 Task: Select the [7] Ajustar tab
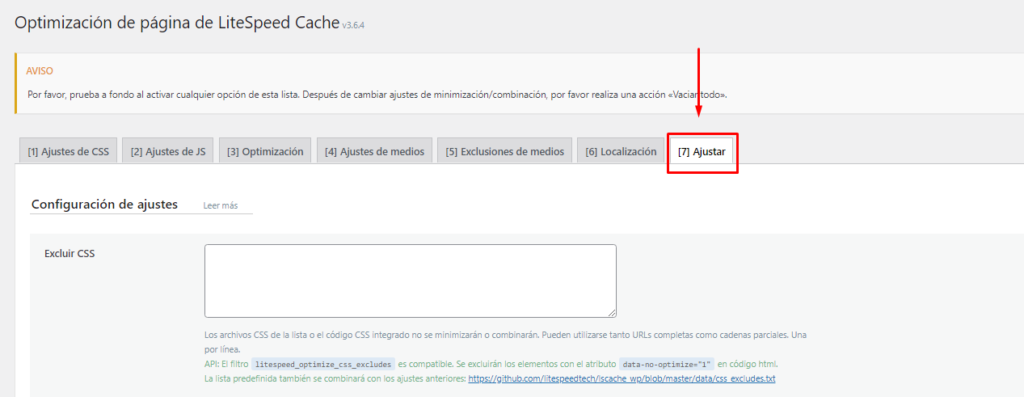[701, 151]
